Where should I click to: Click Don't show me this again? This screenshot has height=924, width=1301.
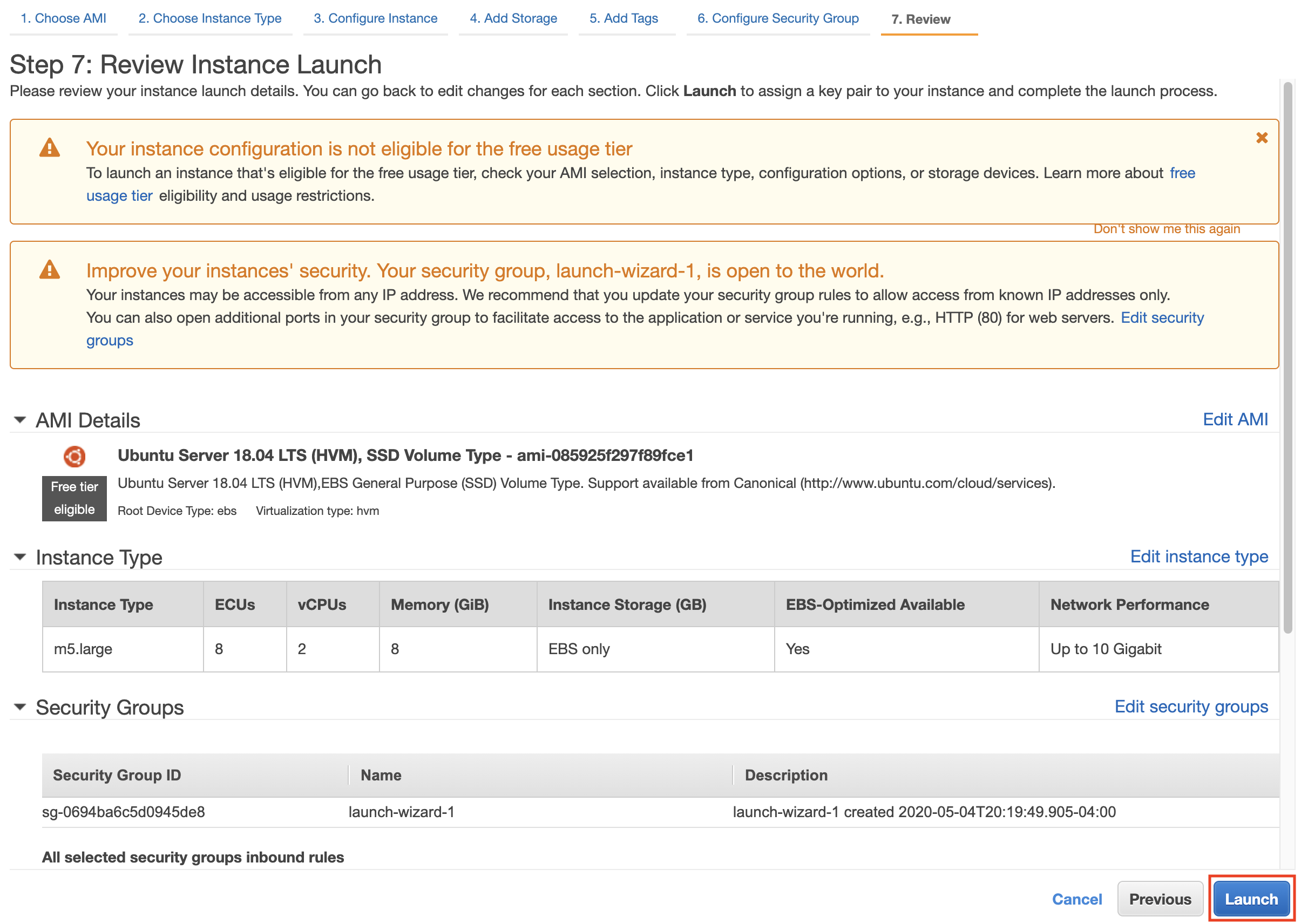tap(1166, 229)
